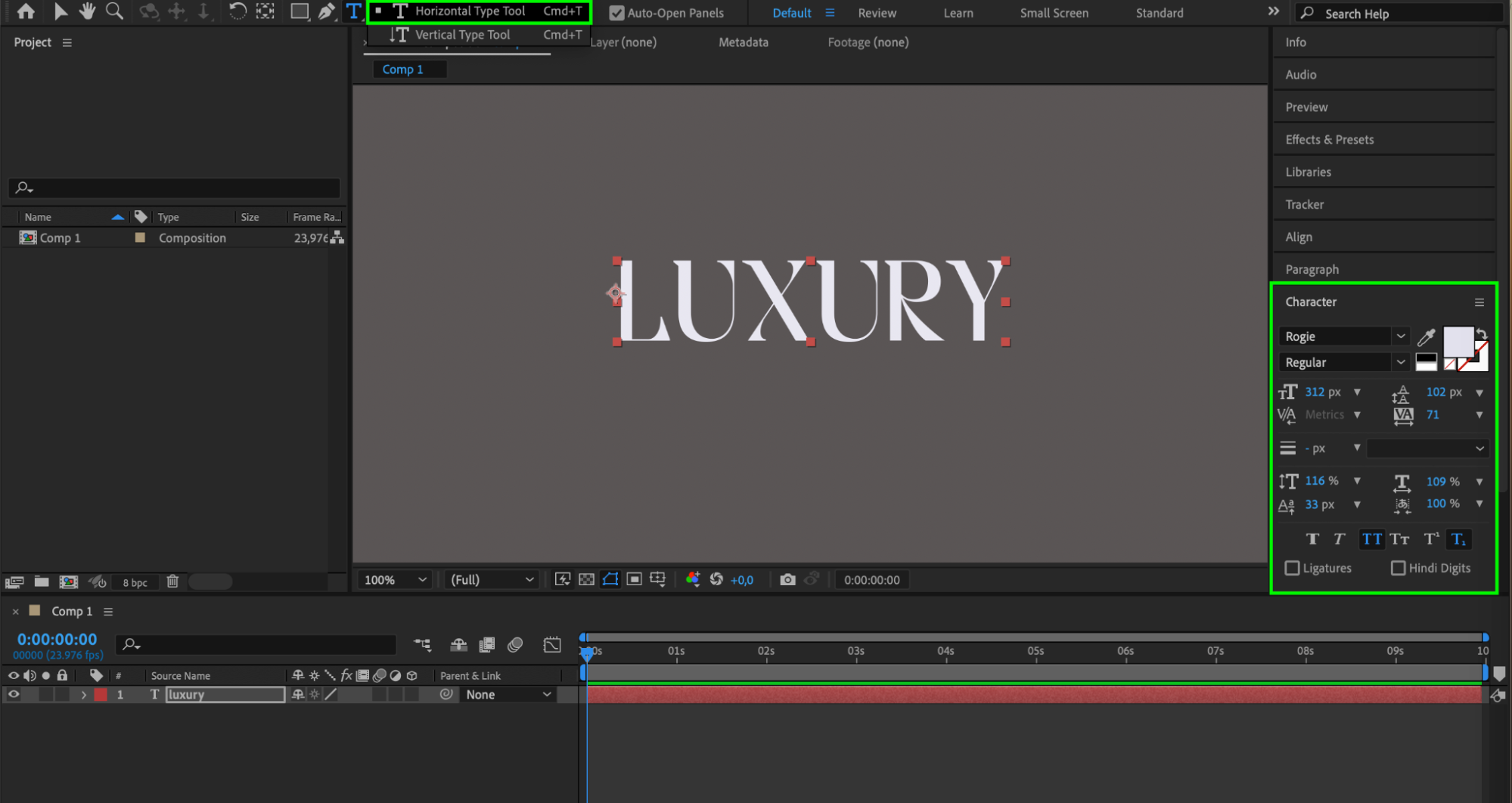Uncheck Auto-Open Panels checkbox
This screenshot has width=1512, height=803.
[616, 13]
